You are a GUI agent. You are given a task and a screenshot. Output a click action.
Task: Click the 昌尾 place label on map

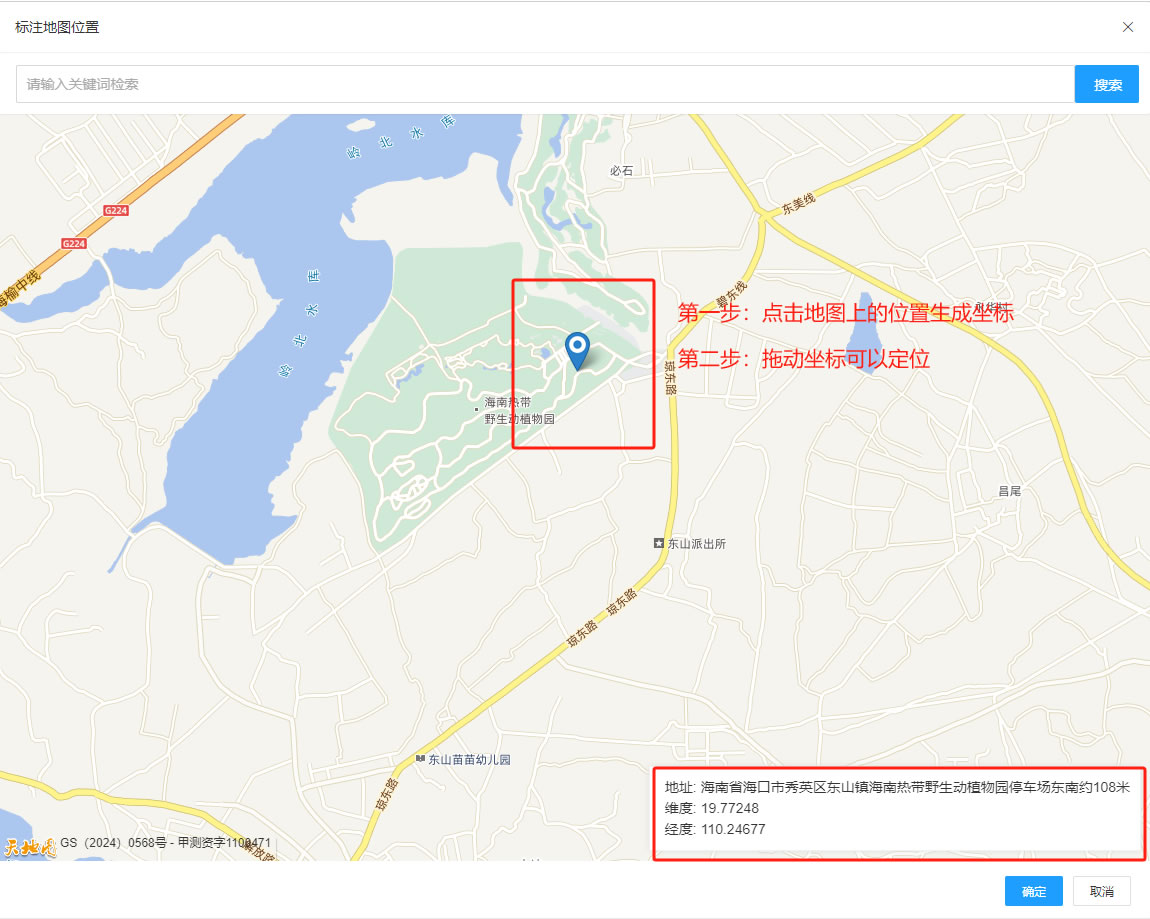[x=1009, y=491]
